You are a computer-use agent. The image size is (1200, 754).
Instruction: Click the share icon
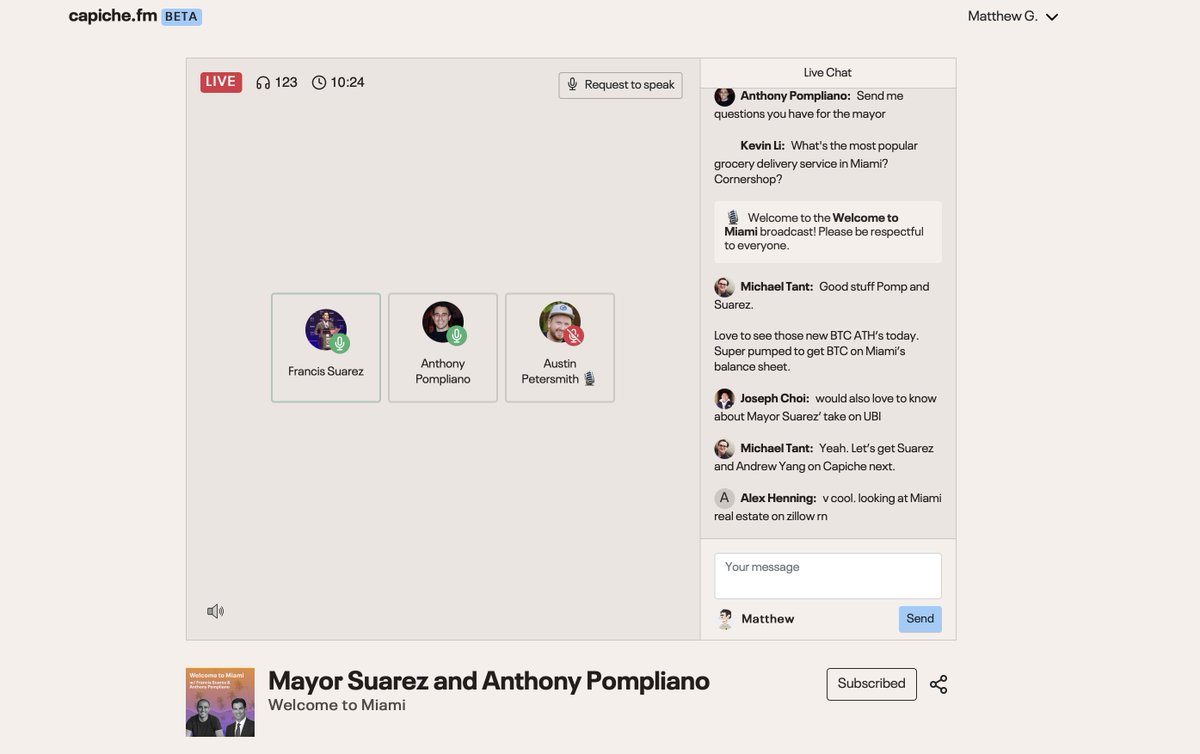(x=938, y=684)
